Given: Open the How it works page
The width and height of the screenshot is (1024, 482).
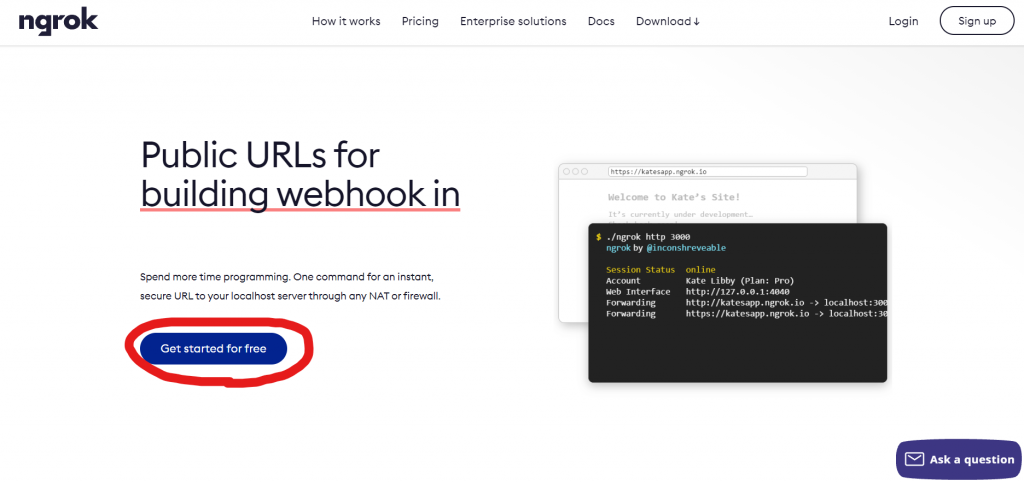Looking at the screenshot, I should pyautogui.click(x=346, y=22).
